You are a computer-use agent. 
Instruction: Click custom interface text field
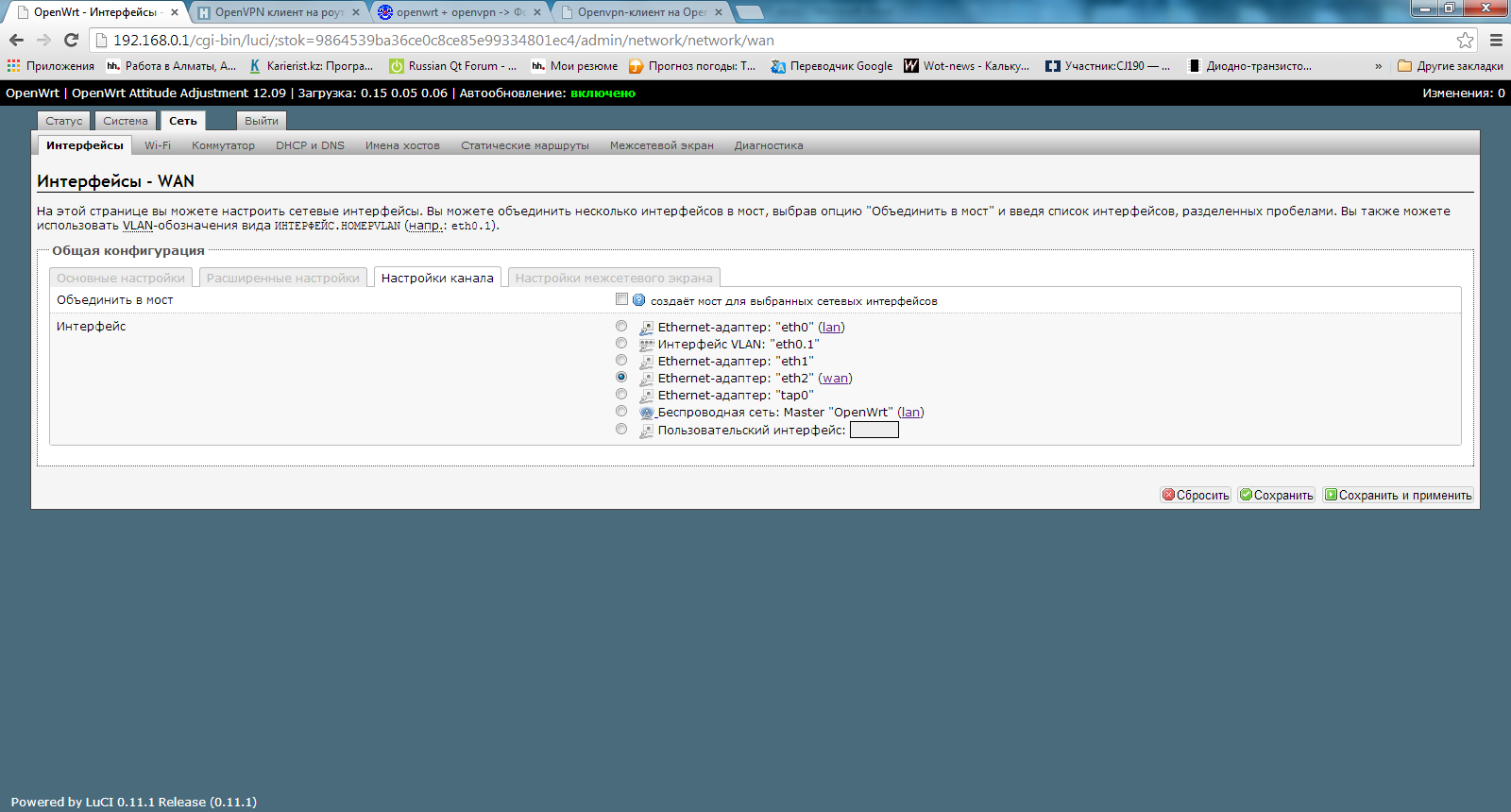click(x=874, y=431)
